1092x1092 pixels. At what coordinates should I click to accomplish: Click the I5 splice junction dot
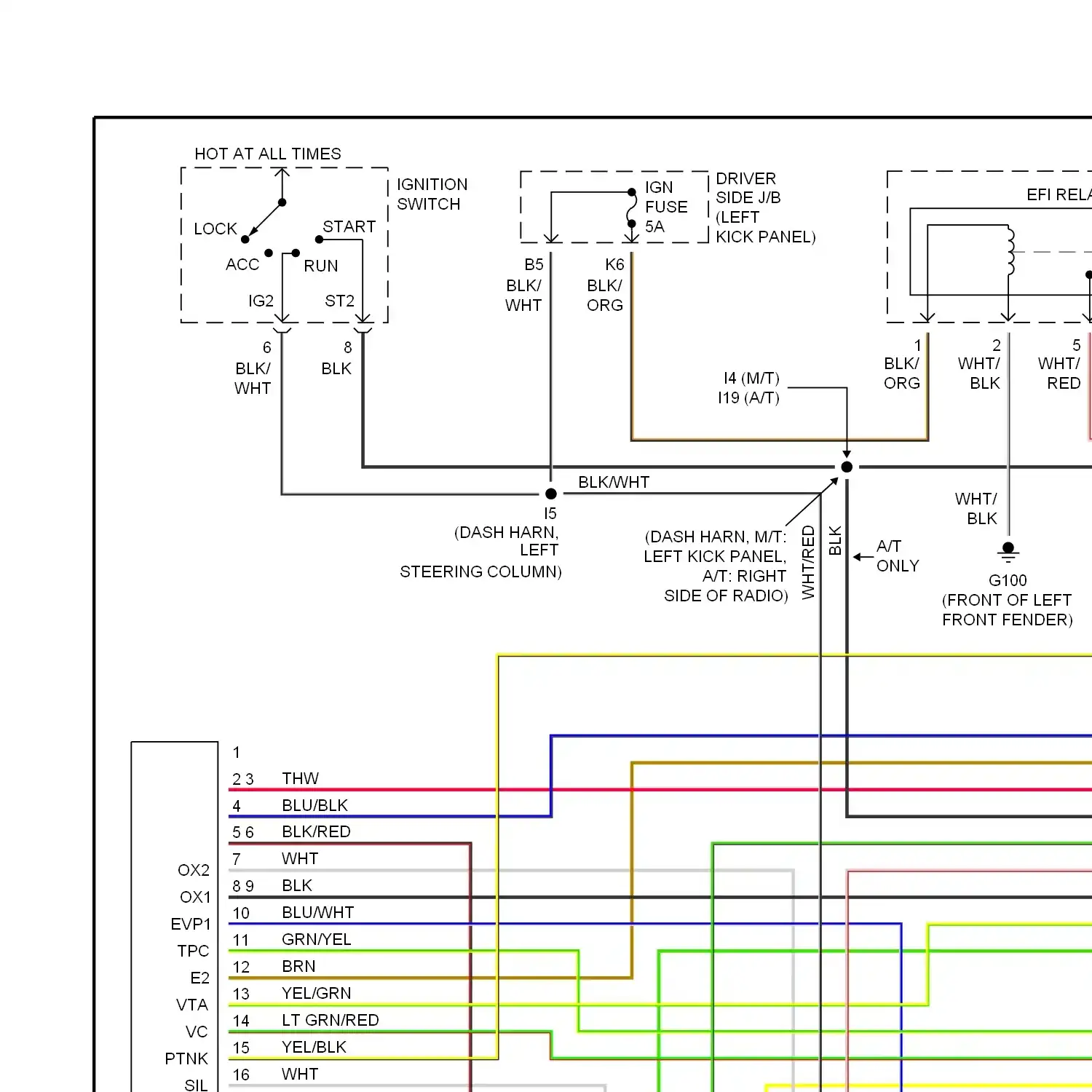[x=551, y=494]
